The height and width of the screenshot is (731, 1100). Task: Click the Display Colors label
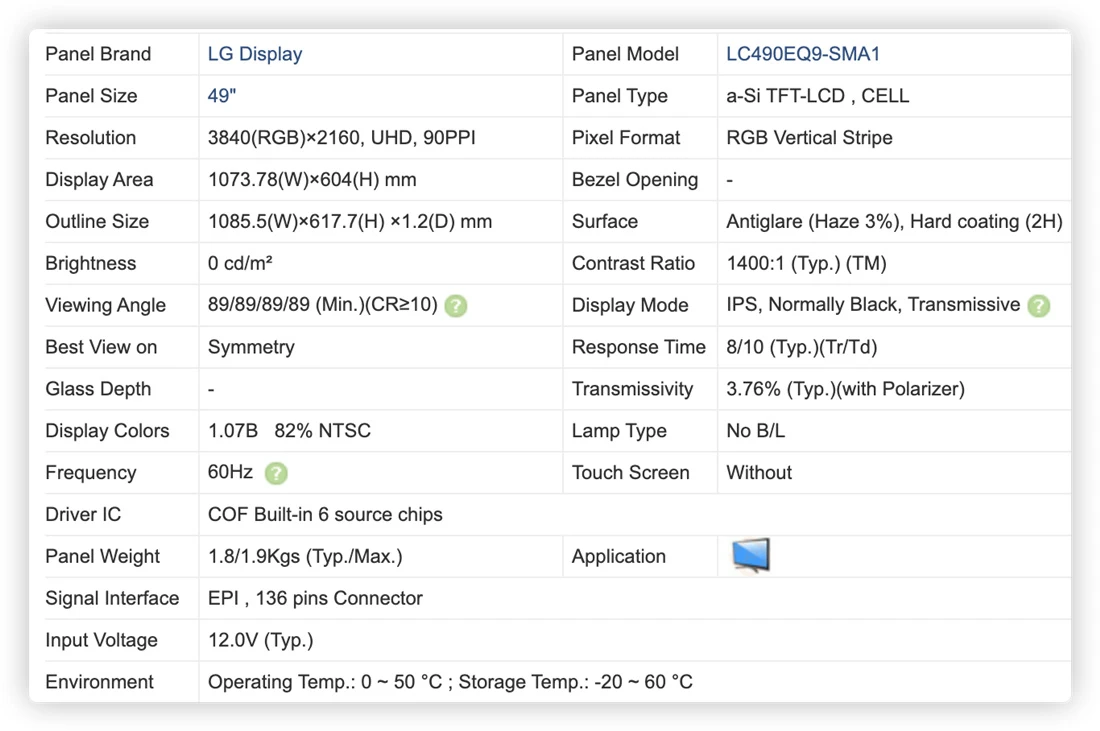pyautogui.click(x=107, y=431)
